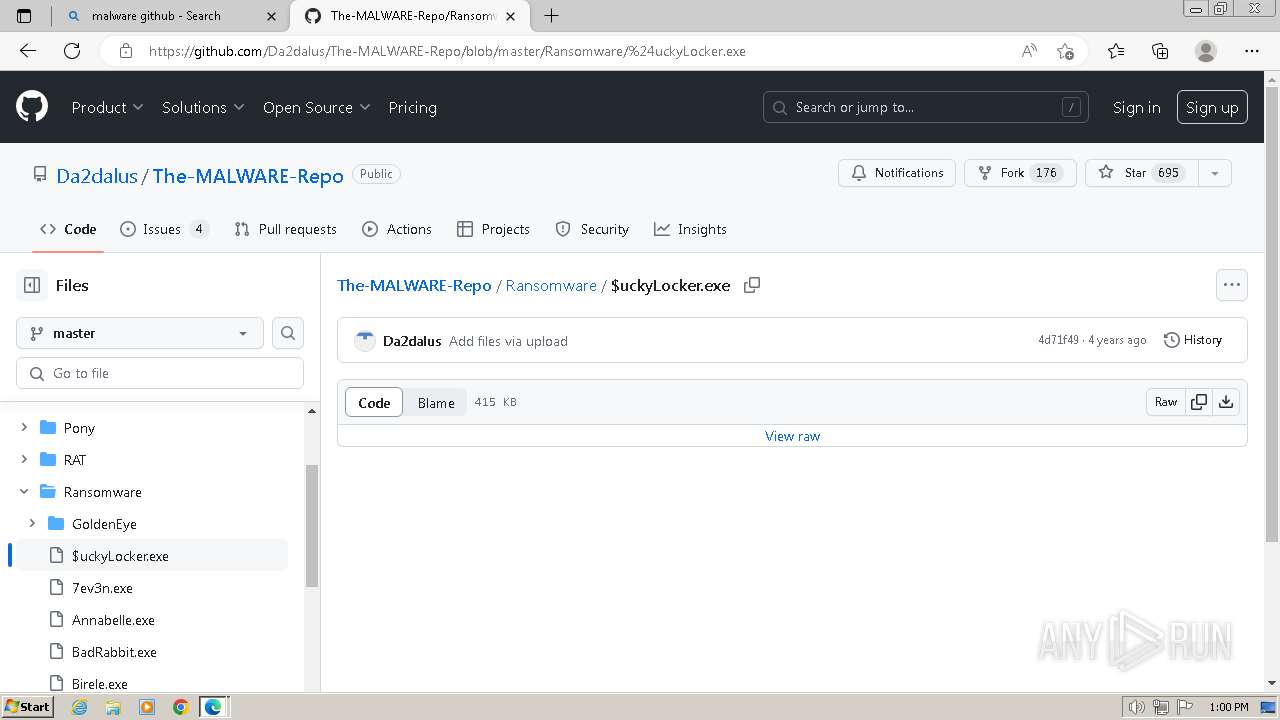Click the Edge taskbar icon

(x=214, y=707)
